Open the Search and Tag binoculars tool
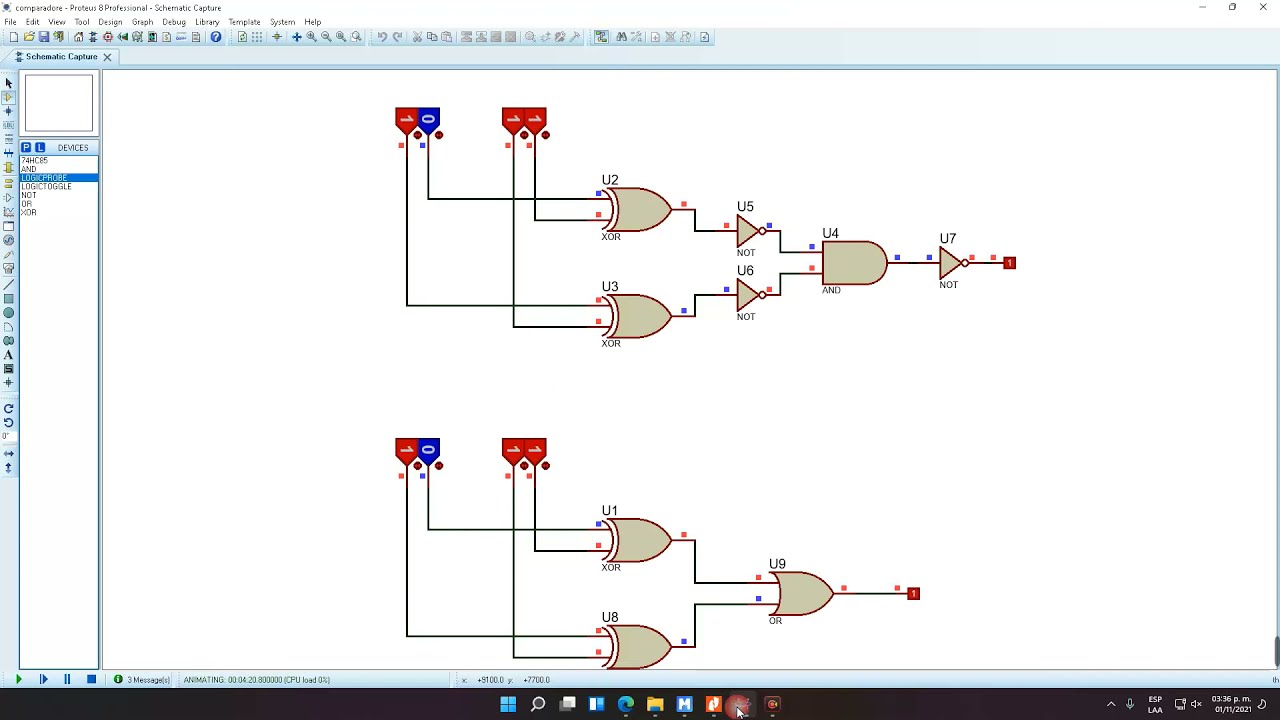1280x720 pixels. point(621,37)
